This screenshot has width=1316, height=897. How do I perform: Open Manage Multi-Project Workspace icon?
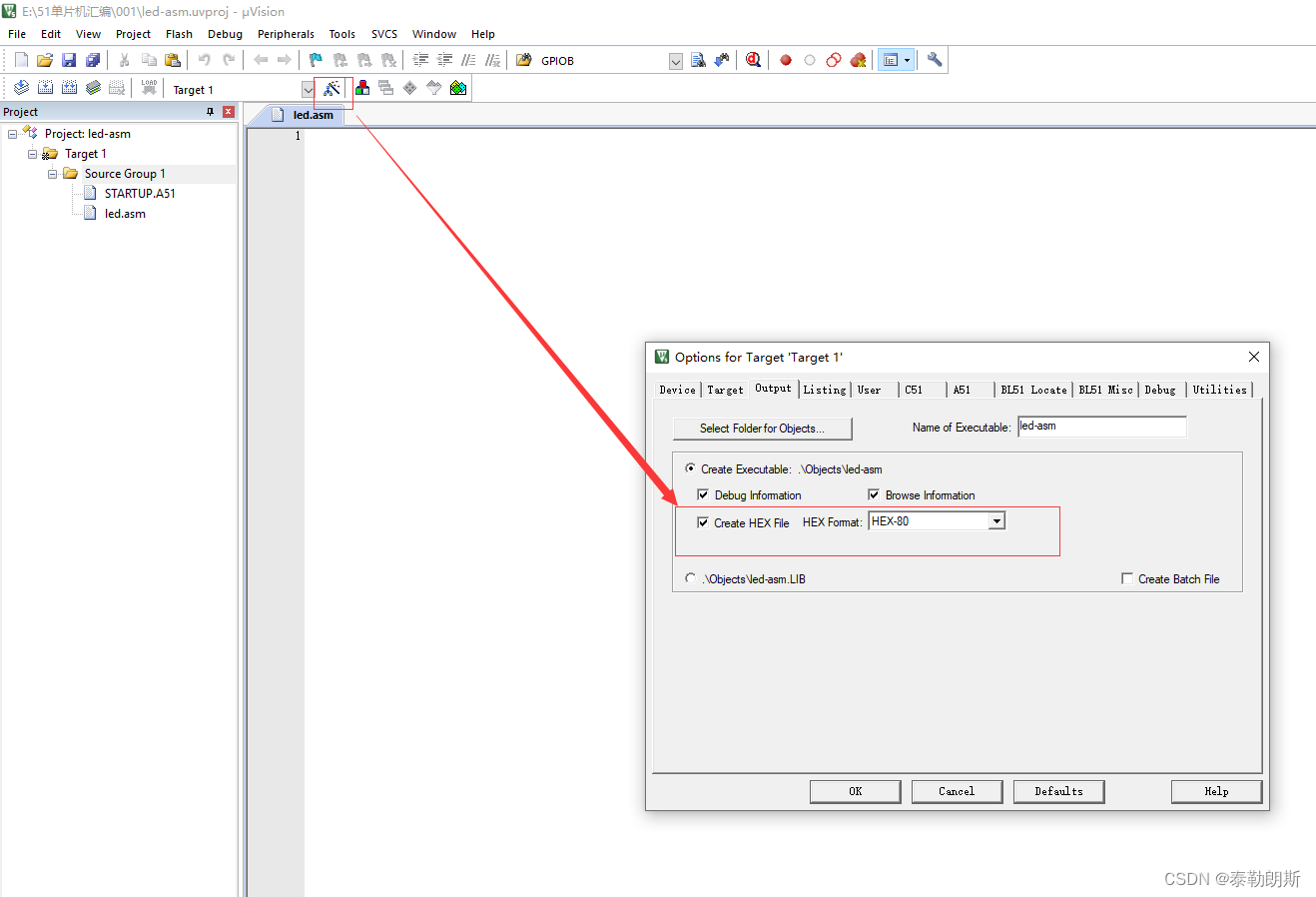386,88
